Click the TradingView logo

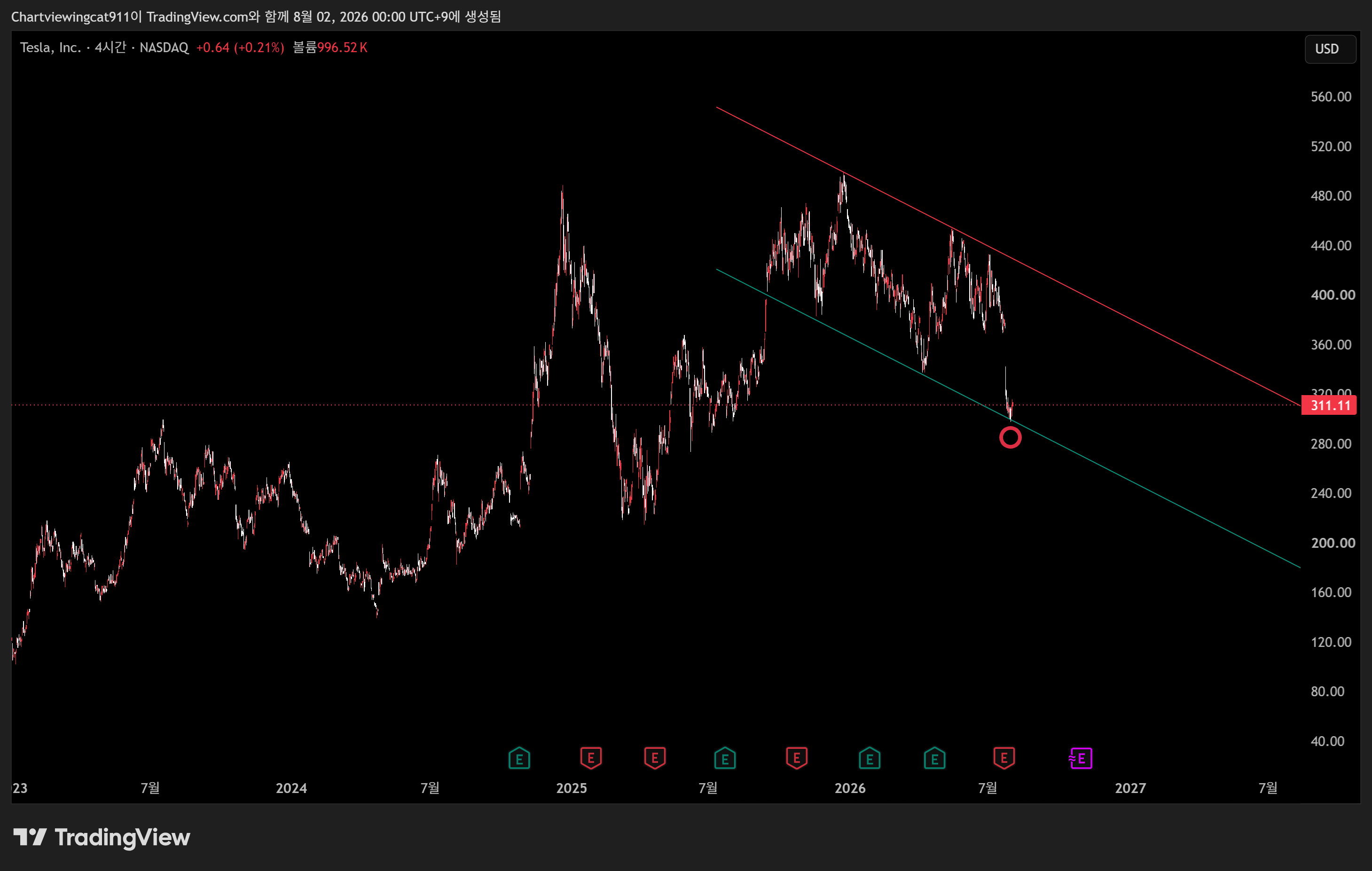click(102, 837)
